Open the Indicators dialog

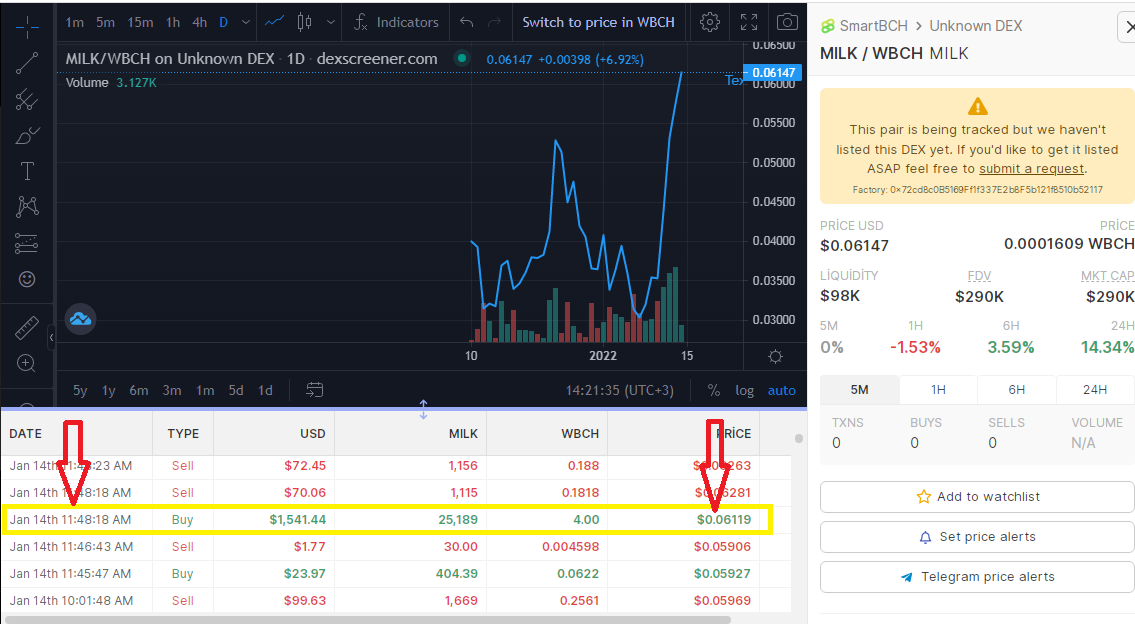(x=397, y=22)
